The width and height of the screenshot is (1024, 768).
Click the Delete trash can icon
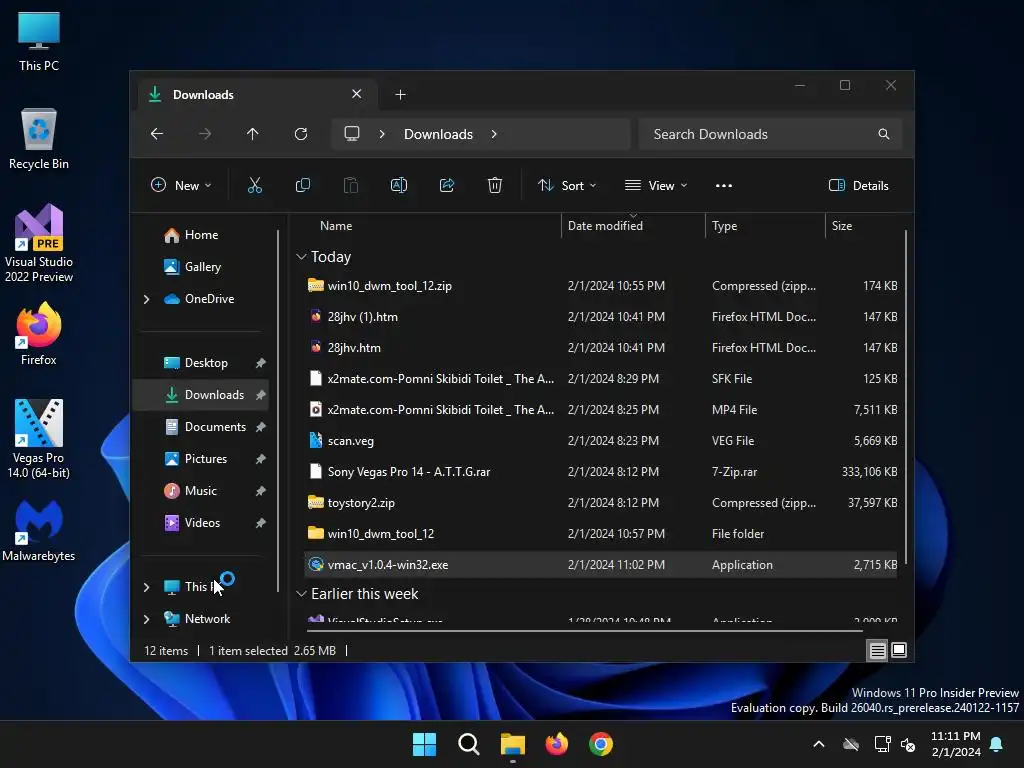[495, 185]
